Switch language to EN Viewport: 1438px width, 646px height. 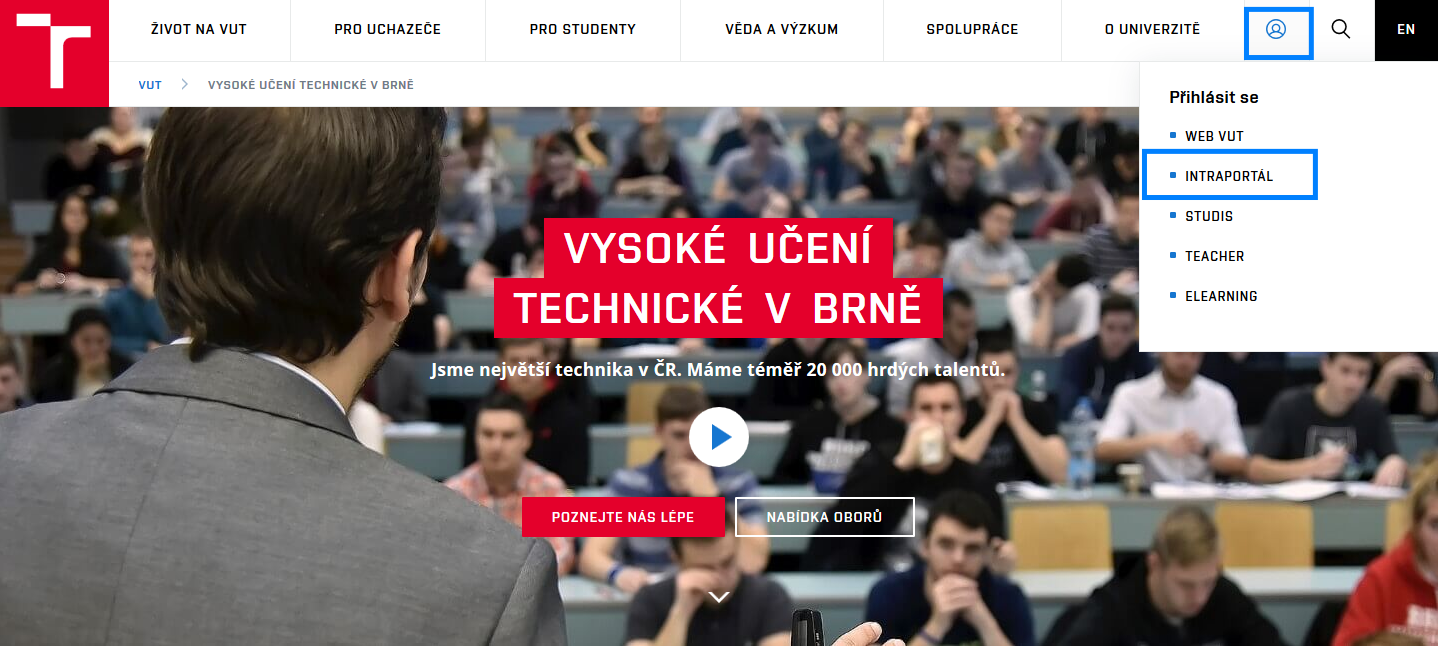click(x=1406, y=30)
